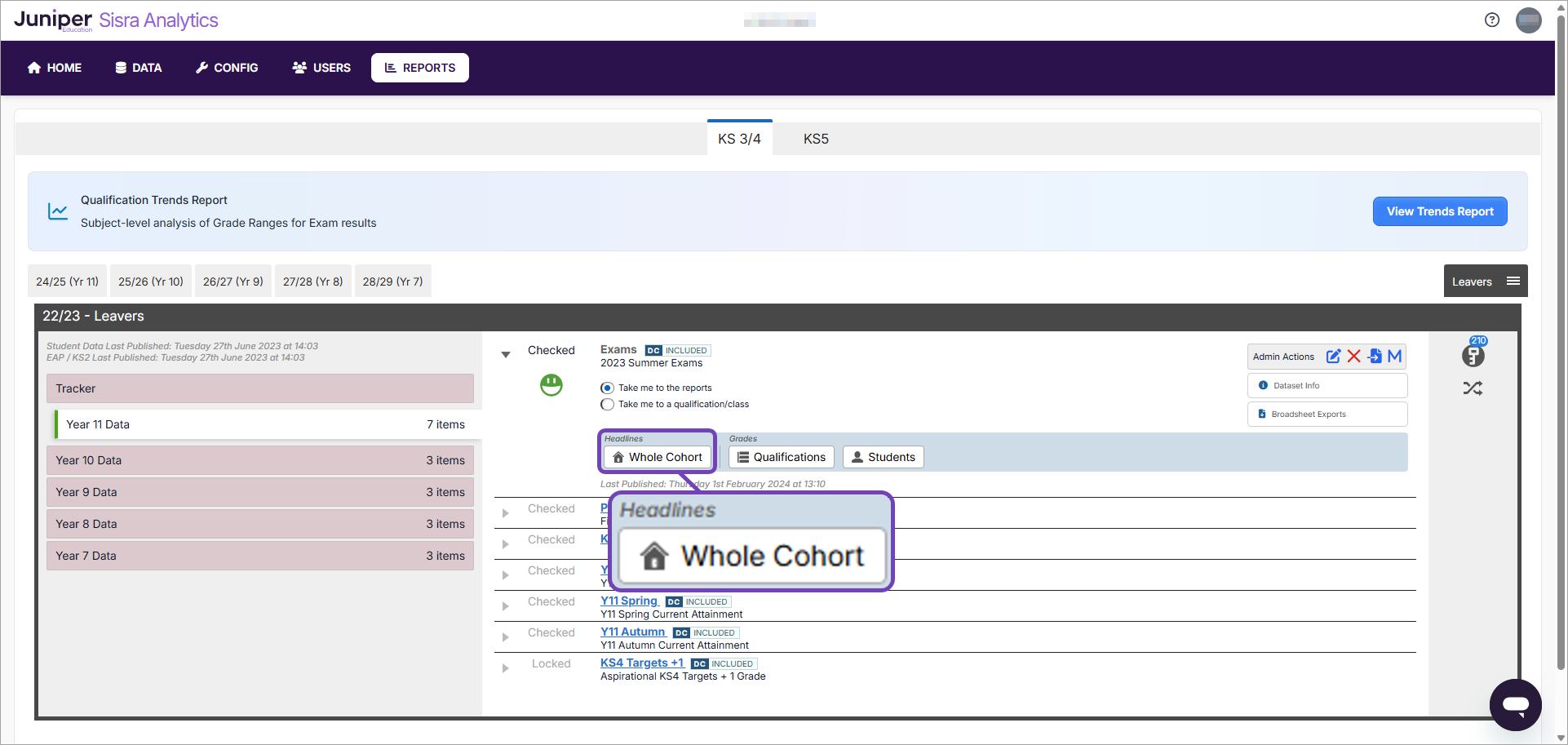The width and height of the screenshot is (1568, 745).
Task: Collapse the Exams dataset row
Action: pyautogui.click(x=506, y=355)
